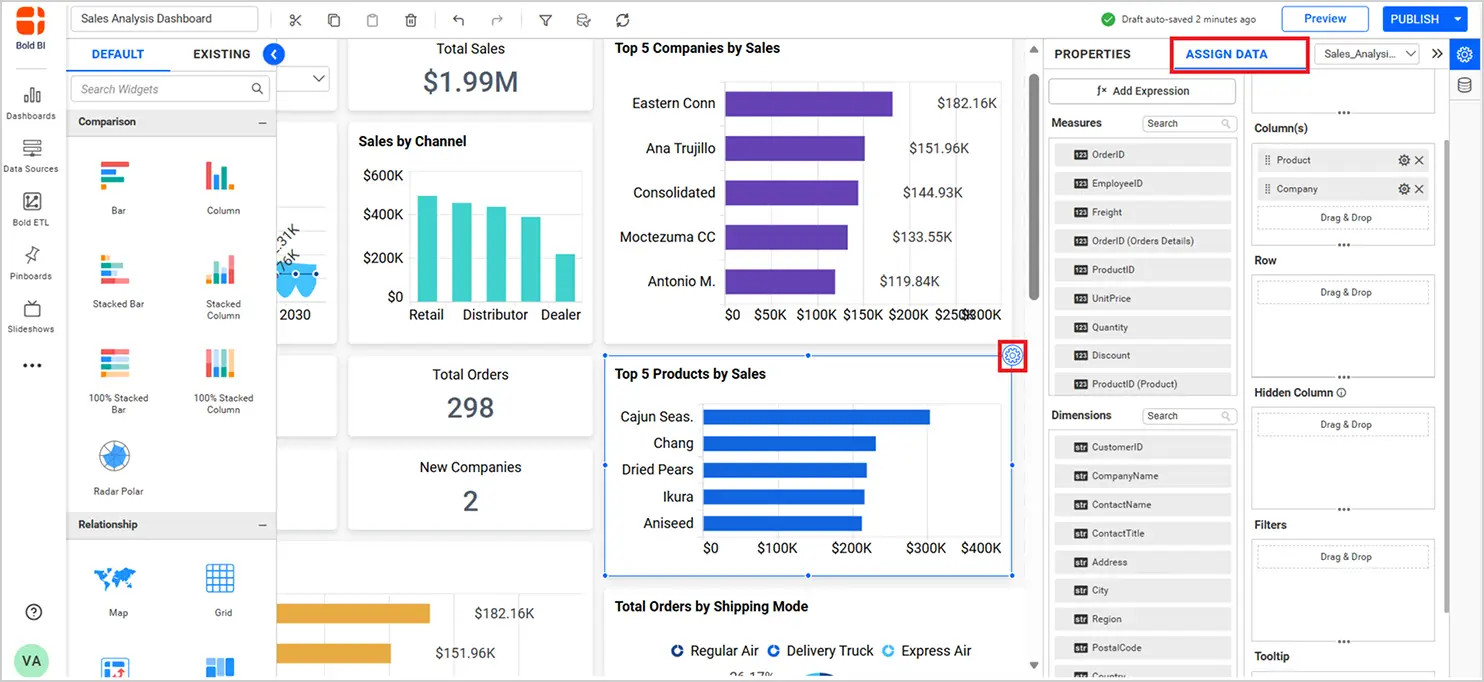Click the data source settings toolbar icon
This screenshot has width=1484, height=682.
point(584,20)
